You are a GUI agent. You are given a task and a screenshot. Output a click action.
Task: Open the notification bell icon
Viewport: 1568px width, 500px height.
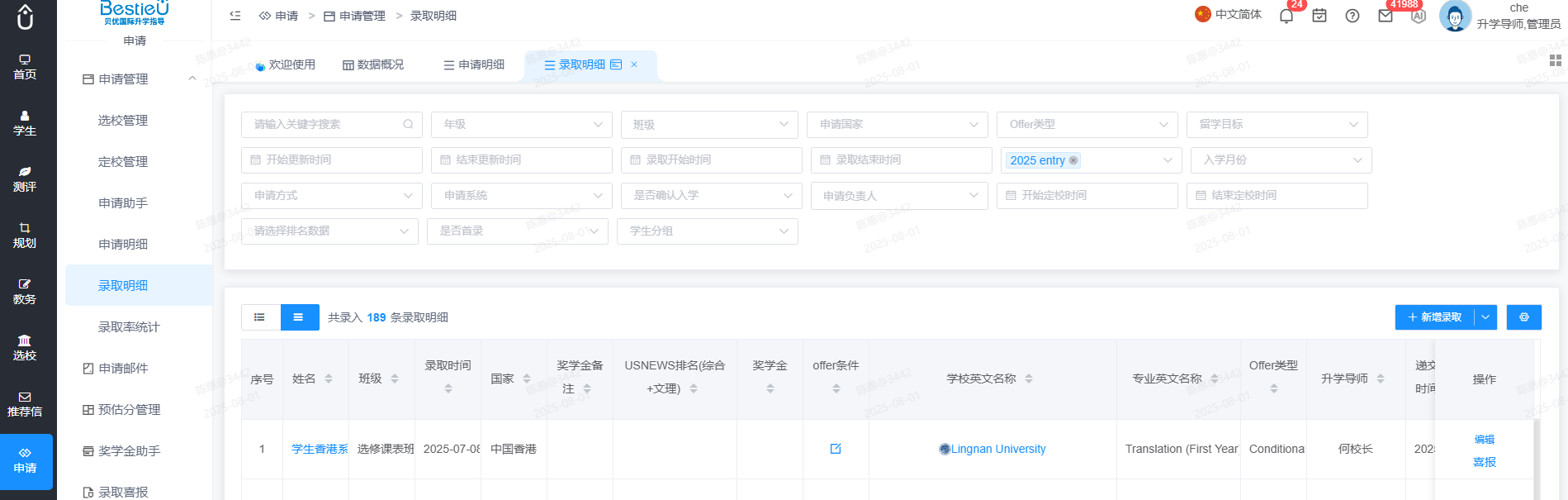coord(1286,16)
